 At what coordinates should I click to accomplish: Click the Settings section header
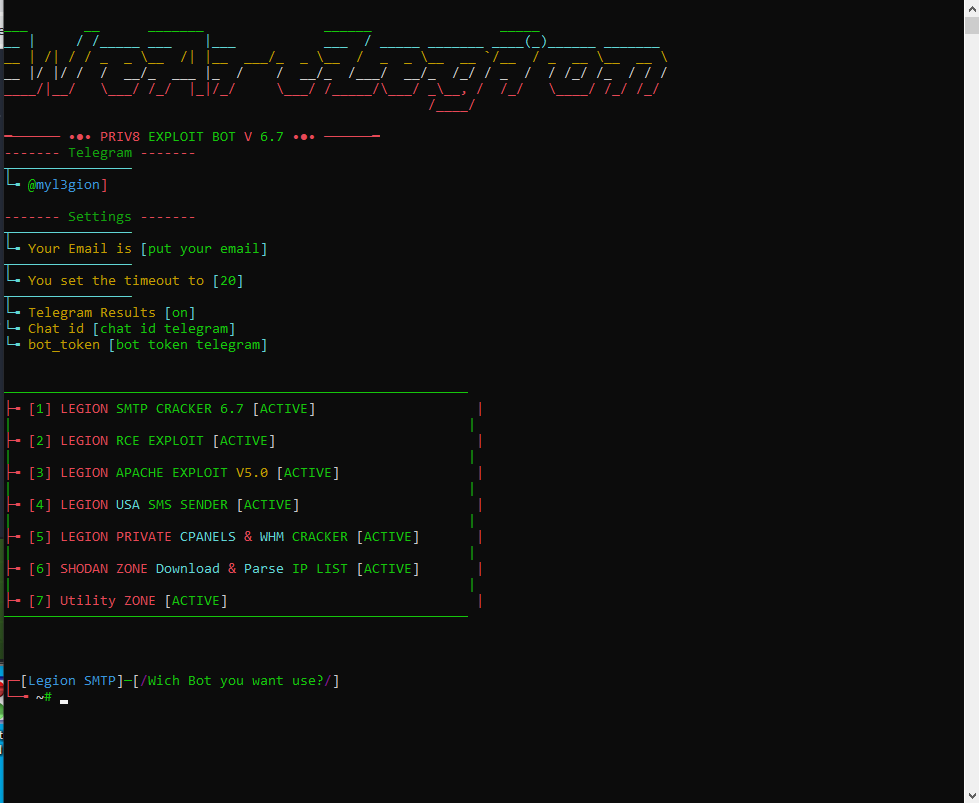(100, 217)
